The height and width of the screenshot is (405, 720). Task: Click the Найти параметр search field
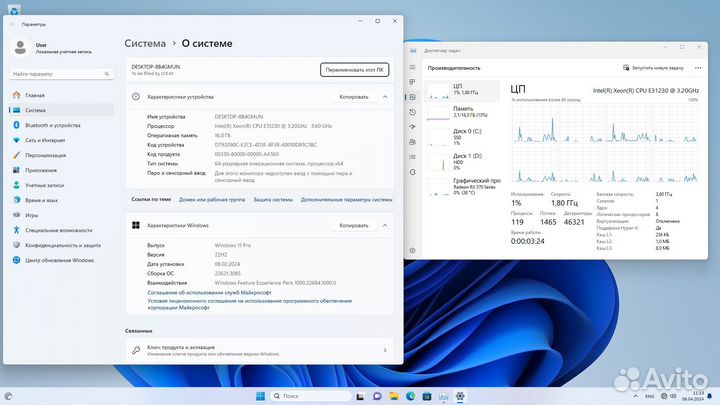(x=60, y=74)
